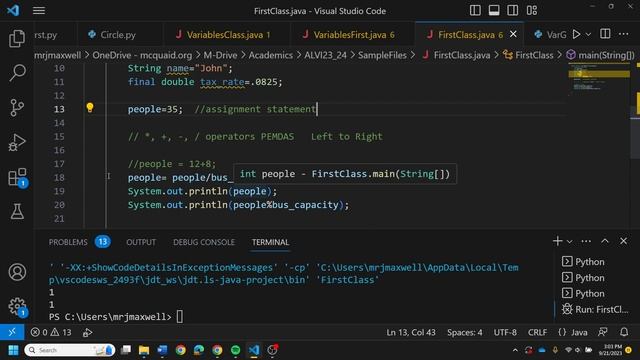
Task: Open editor More Actions ellipsis
Action: click(x=623, y=34)
